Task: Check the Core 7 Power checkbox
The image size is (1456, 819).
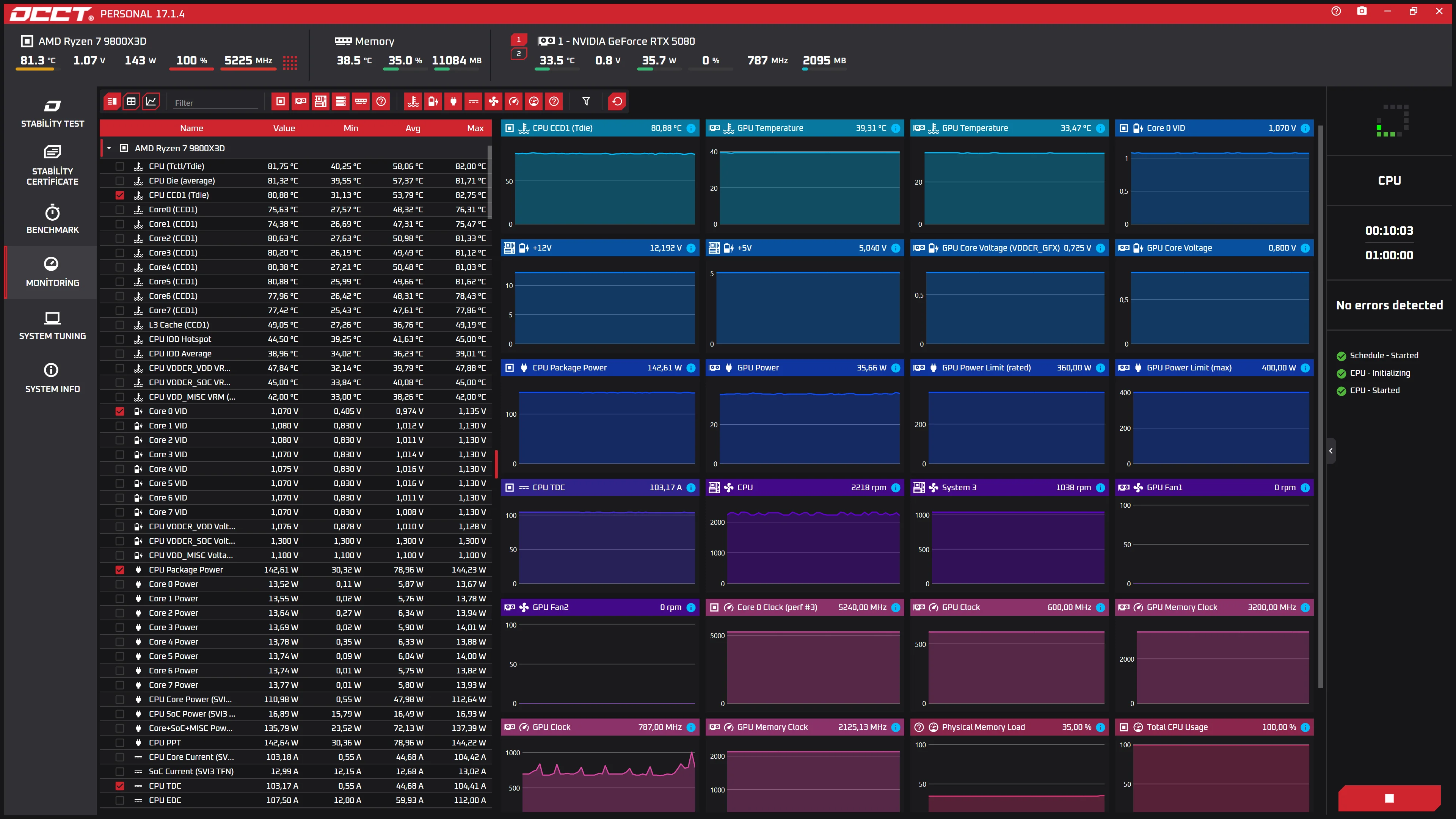Action: (x=120, y=685)
